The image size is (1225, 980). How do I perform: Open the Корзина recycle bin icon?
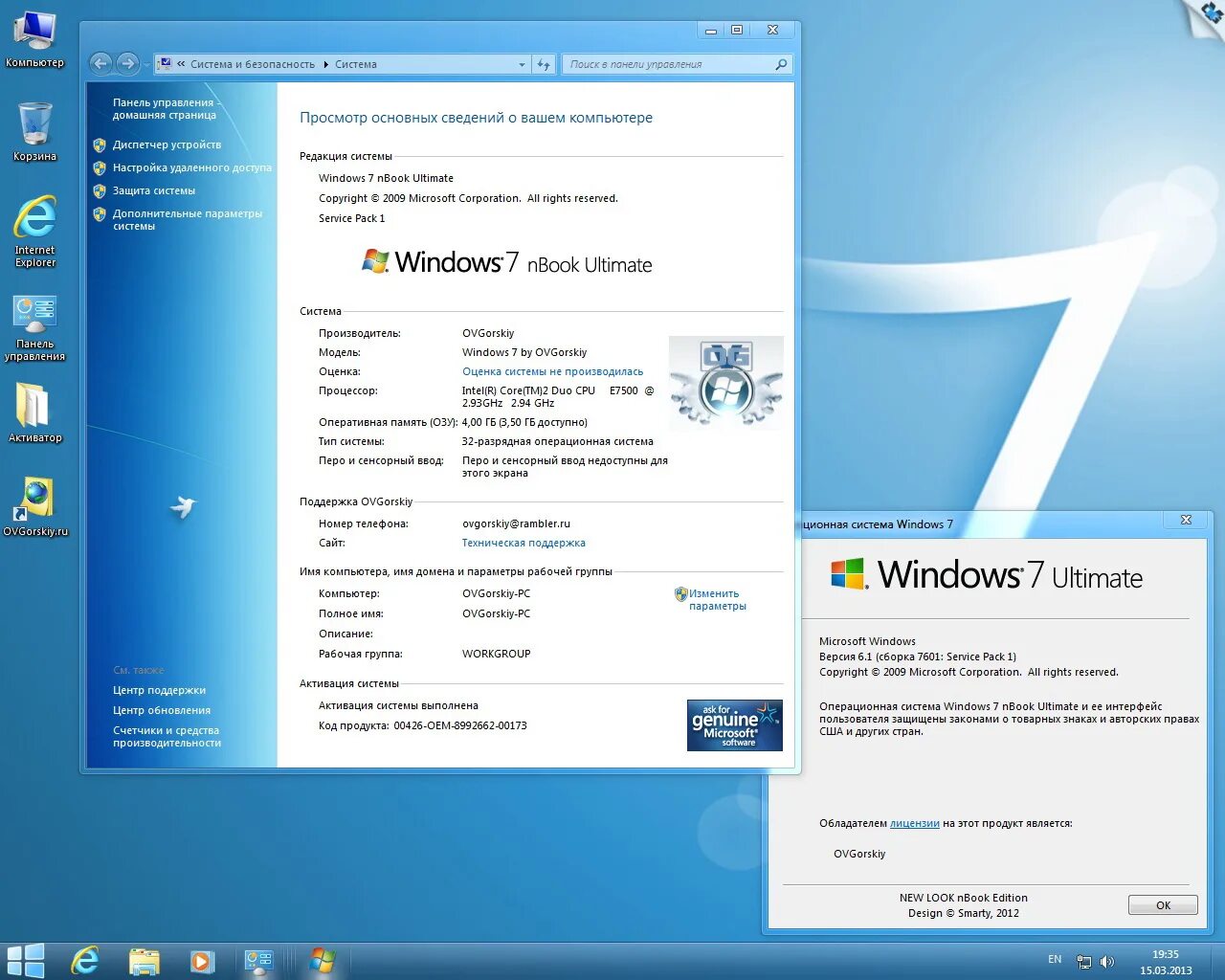tap(34, 131)
